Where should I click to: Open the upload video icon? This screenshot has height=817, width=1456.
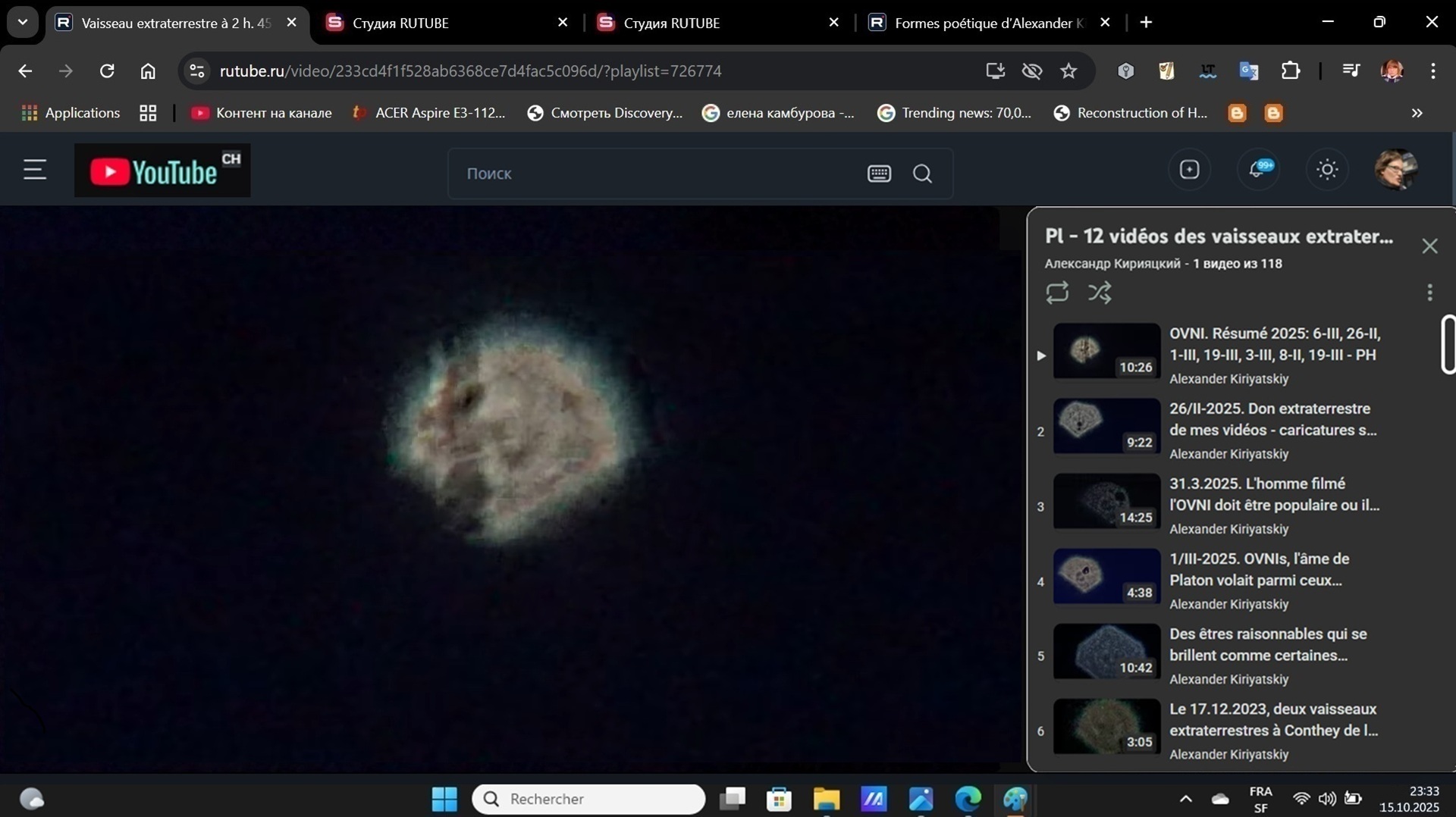tap(1189, 170)
